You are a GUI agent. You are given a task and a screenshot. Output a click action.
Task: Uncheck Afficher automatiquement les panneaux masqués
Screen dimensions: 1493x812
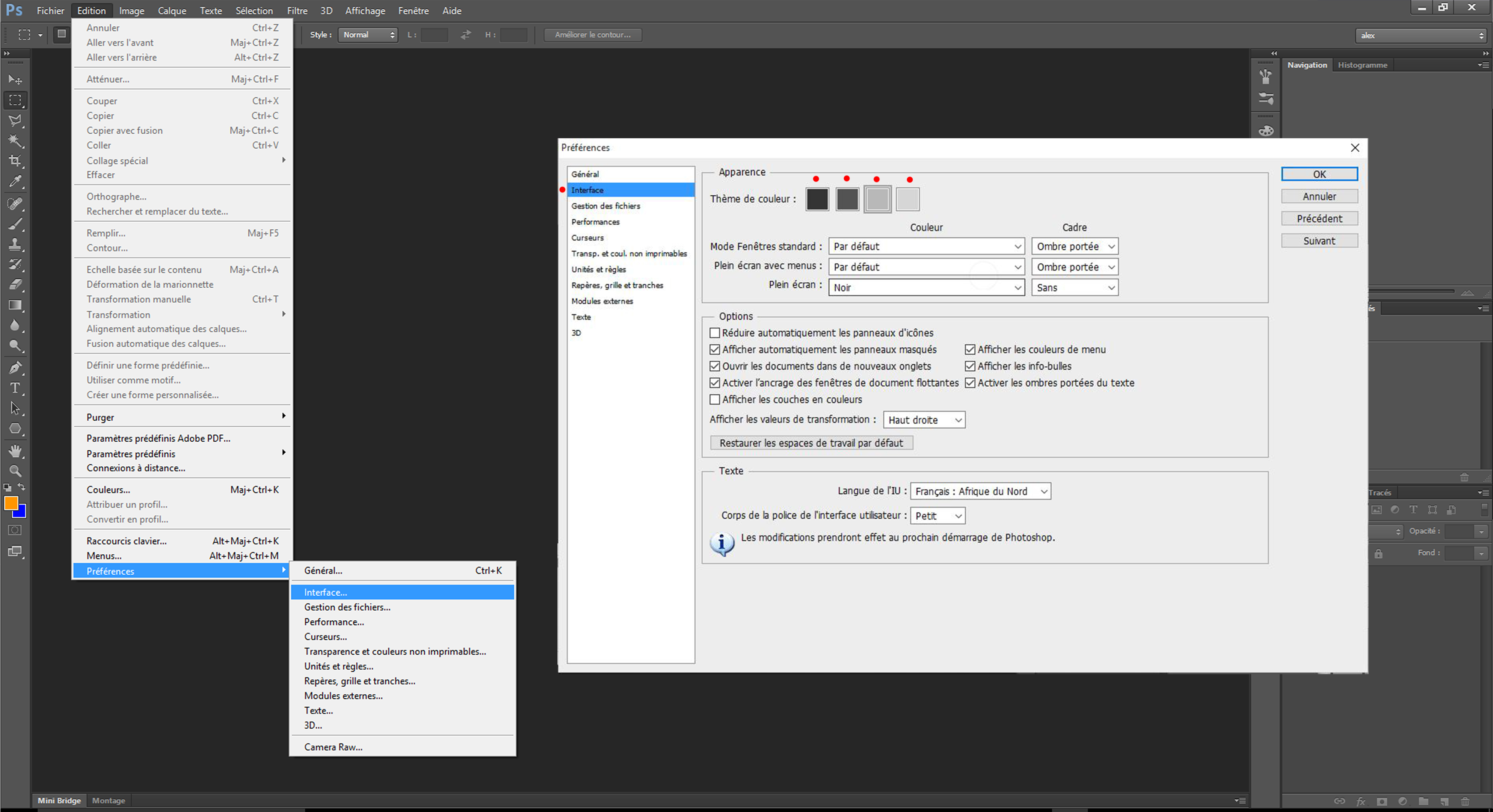tap(715, 350)
